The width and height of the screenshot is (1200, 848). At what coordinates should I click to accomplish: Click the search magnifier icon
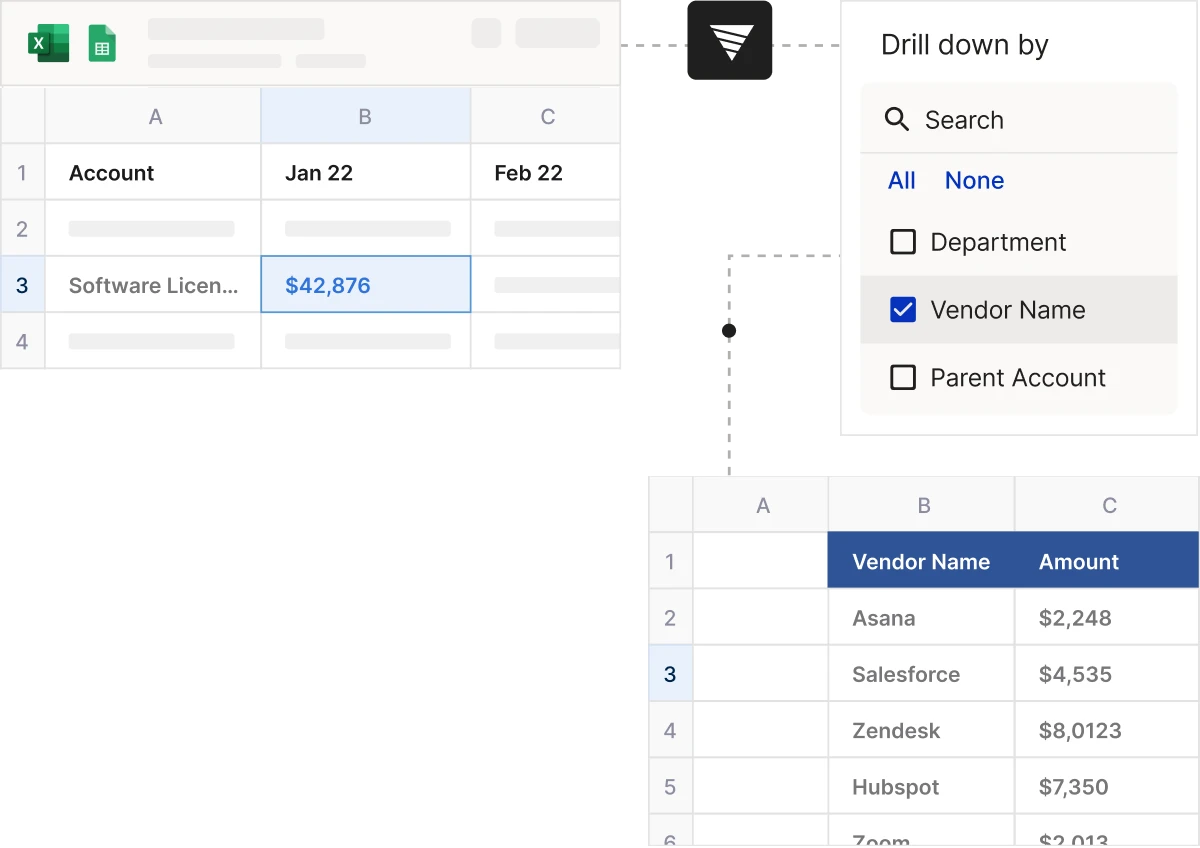click(897, 119)
